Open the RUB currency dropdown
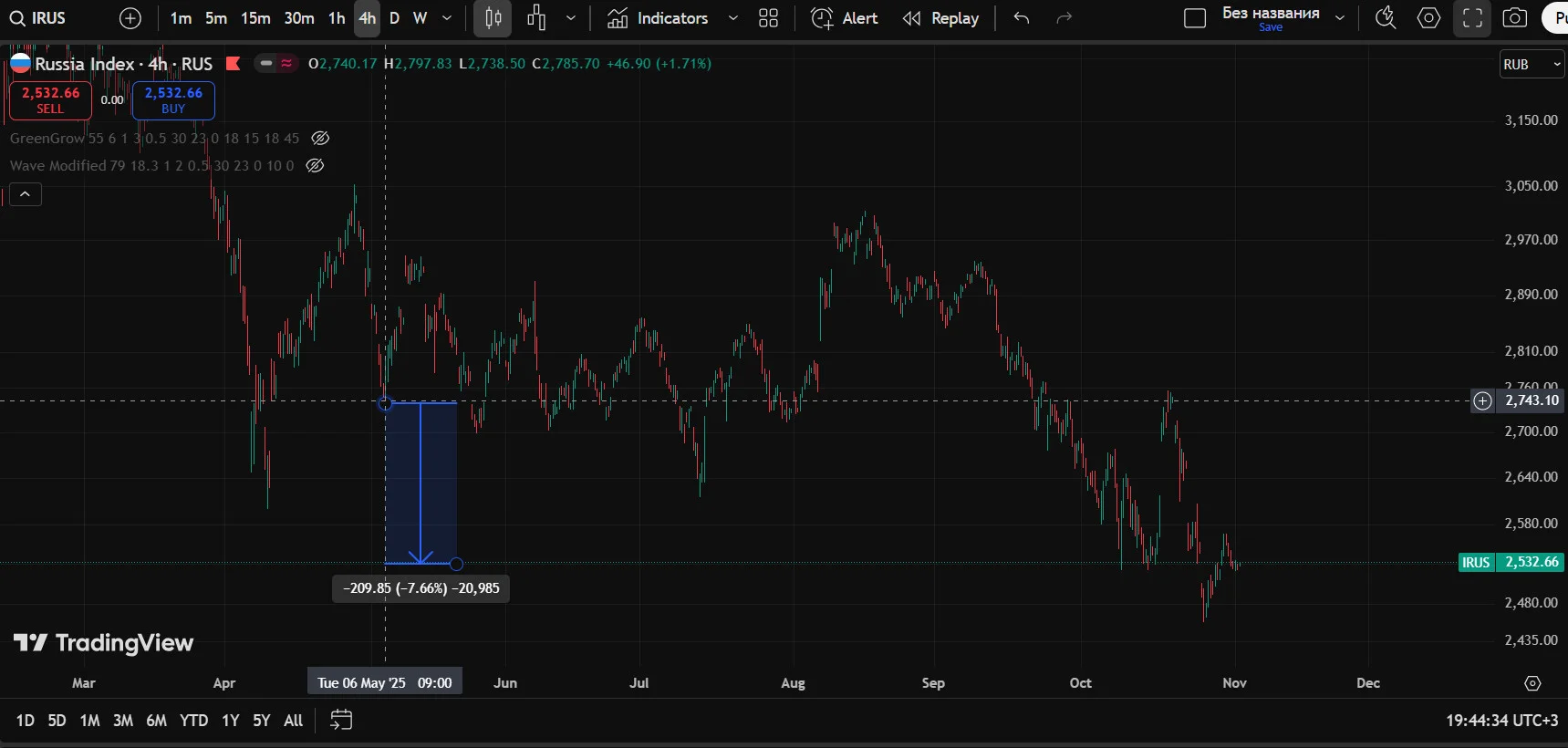 [x=1532, y=65]
